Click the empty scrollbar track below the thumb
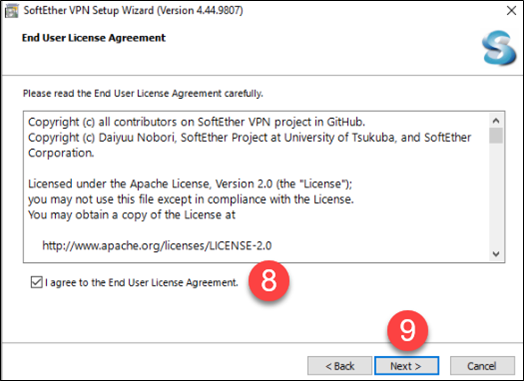The image size is (524, 381). point(496,196)
